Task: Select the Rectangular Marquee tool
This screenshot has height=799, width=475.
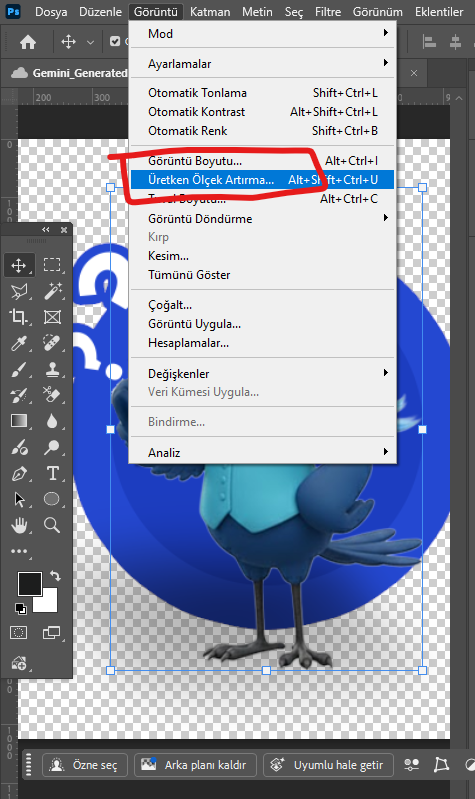Action: [x=52, y=265]
